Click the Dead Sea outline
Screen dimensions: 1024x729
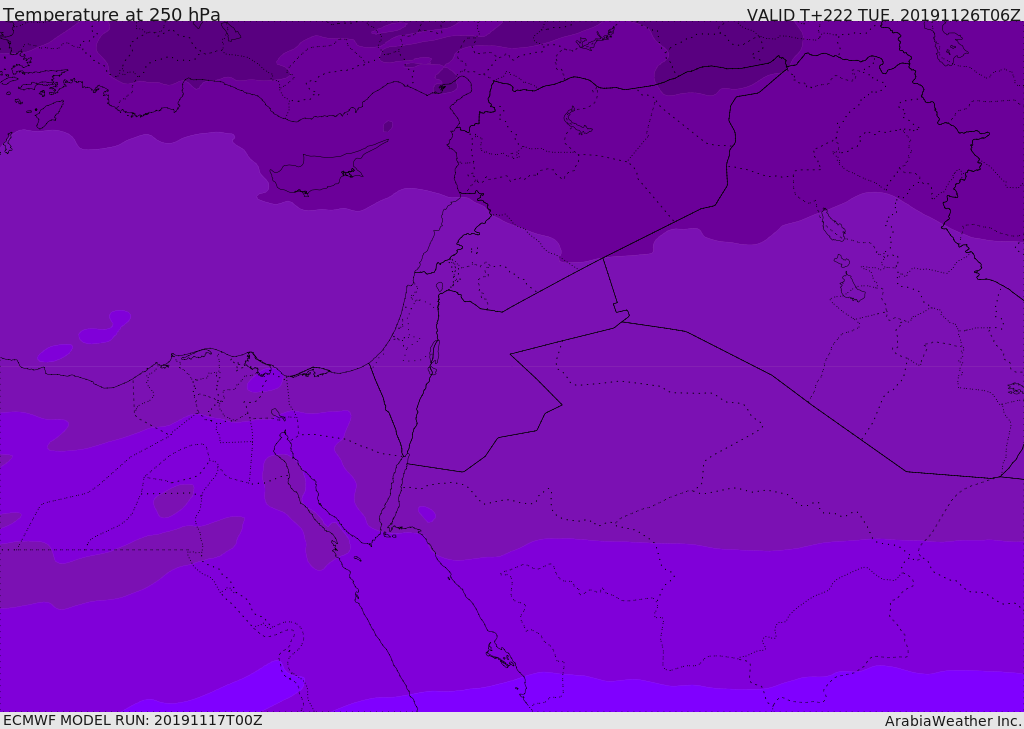coord(434,355)
